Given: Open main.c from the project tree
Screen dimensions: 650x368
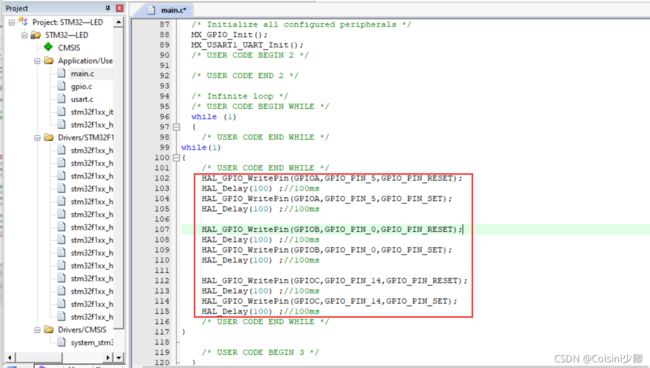Looking at the screenshot, I should point(82,73).
